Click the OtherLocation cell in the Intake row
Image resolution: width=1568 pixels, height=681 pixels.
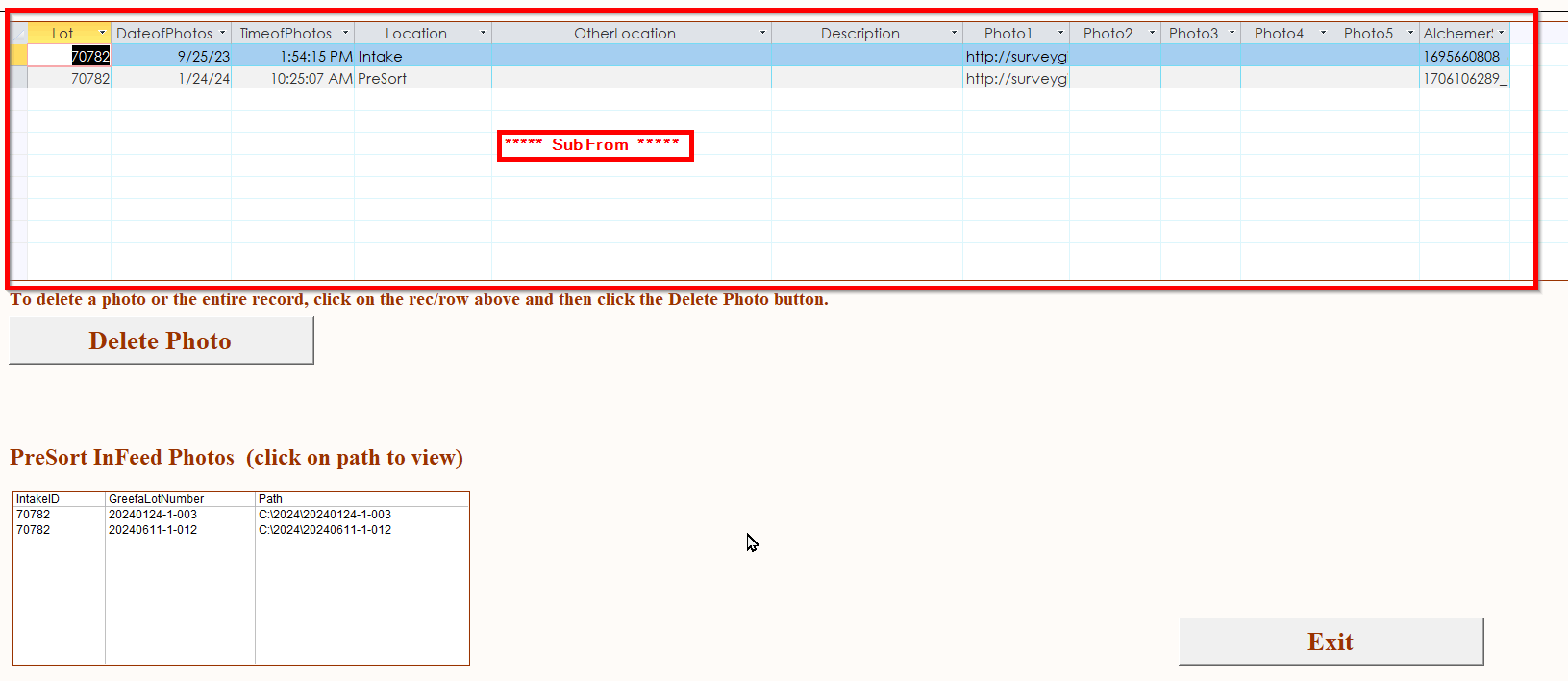(x=632, y=56)
